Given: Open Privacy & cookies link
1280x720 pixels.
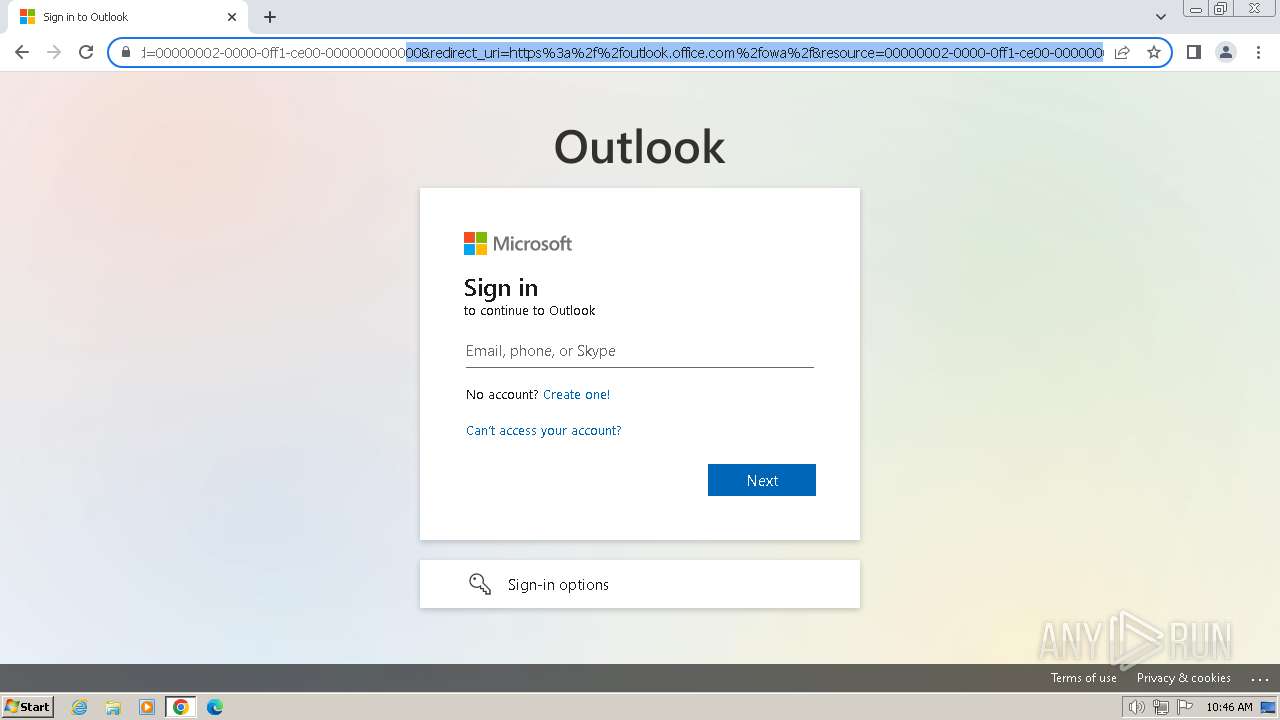Looking at the screenshot, I should 1183,678.
